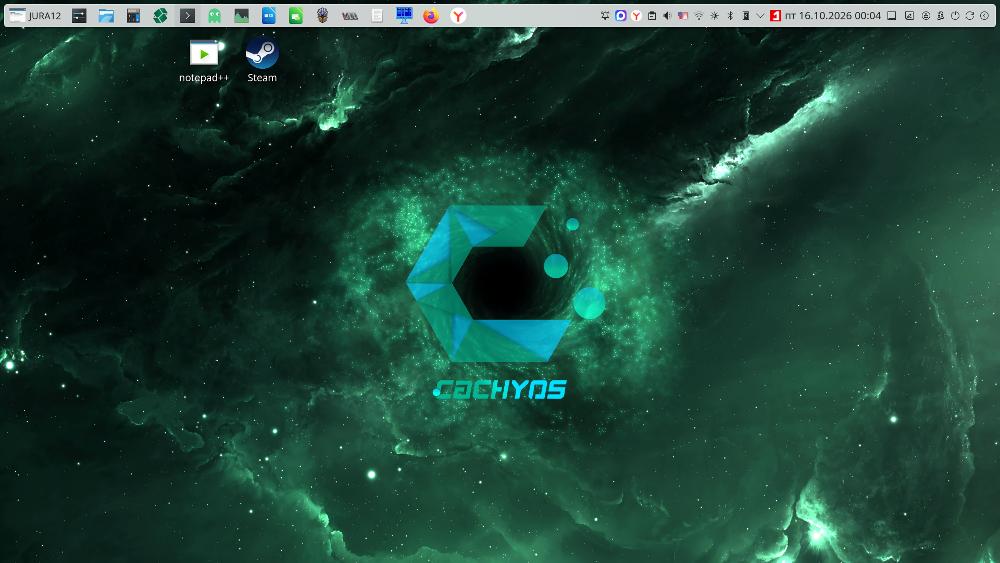Open the system settings sliders icon
Screen dimensions: 1000x563
point(79,15)
